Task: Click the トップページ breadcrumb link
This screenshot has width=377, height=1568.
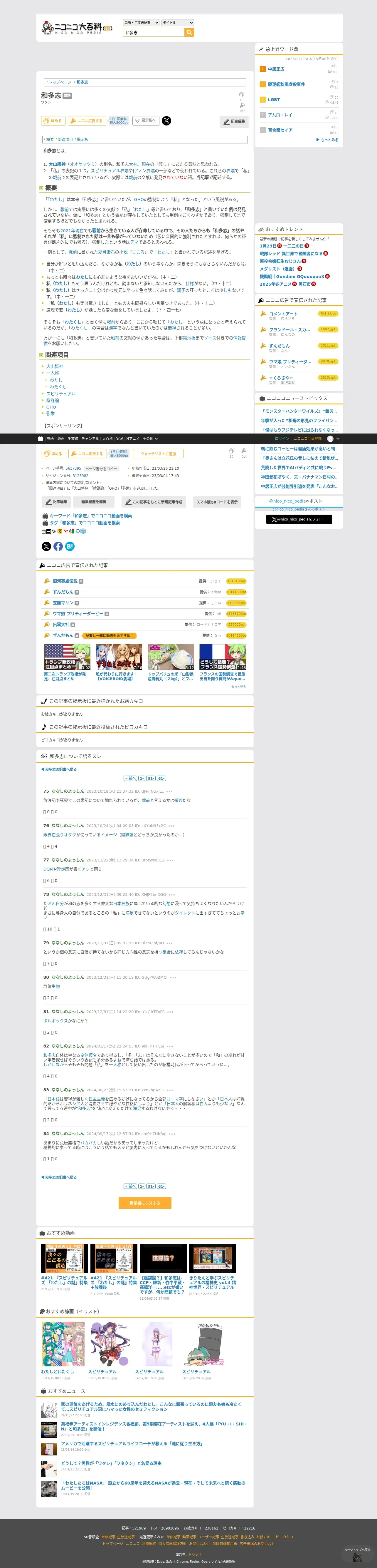Action: click(60, 82)
